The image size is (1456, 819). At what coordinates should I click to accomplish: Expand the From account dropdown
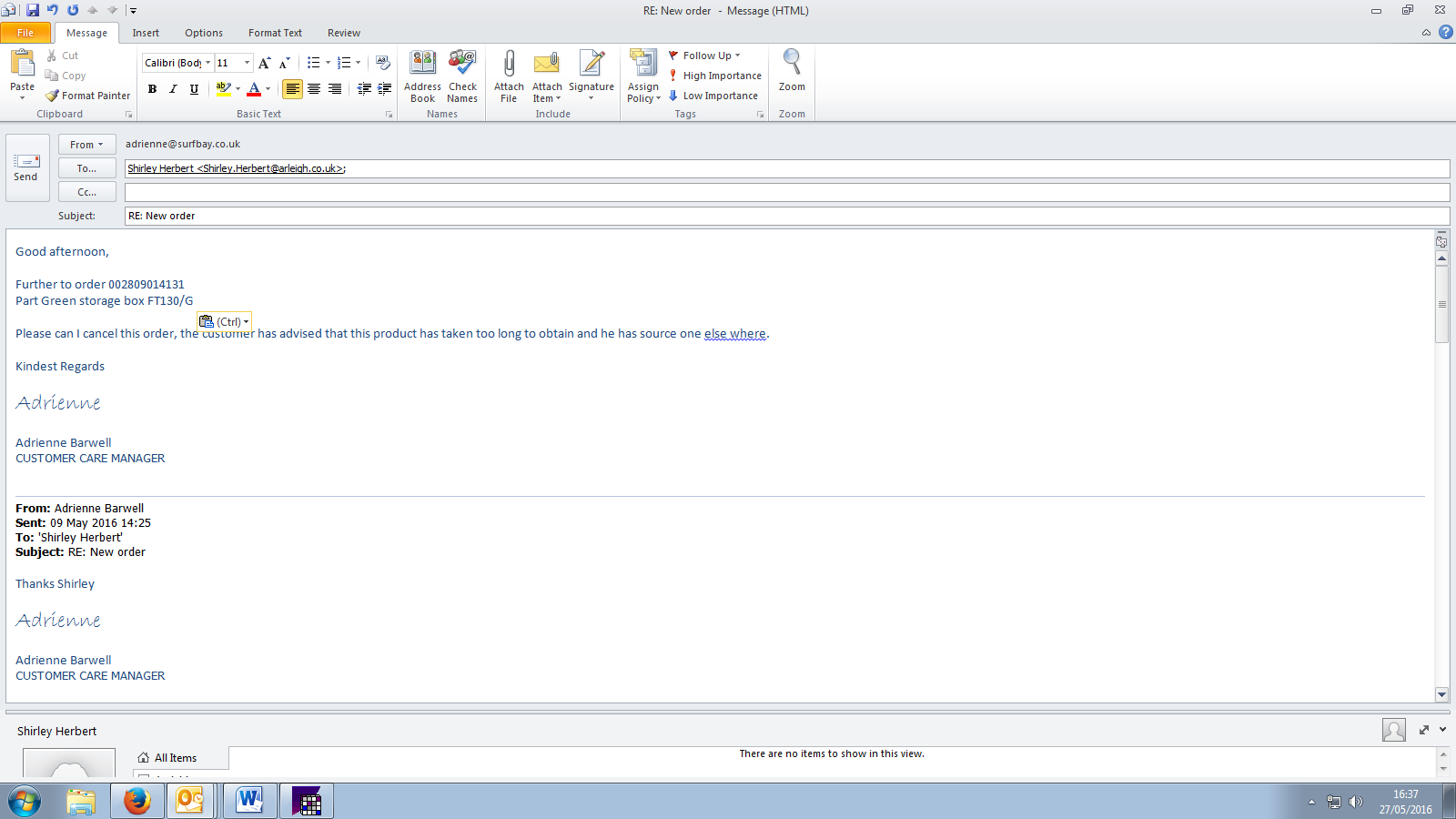[x=86, y=145]
